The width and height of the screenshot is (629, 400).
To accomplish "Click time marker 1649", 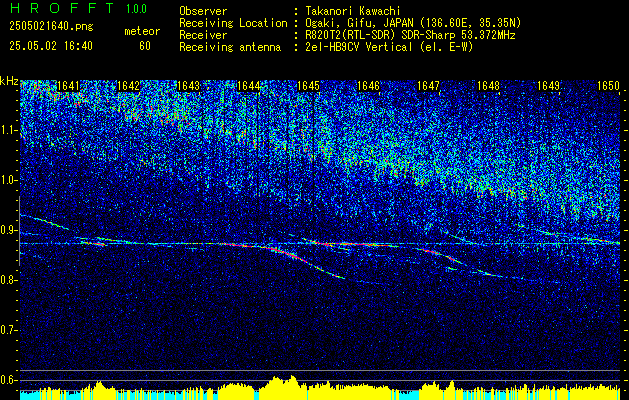I will click(548, 86).
